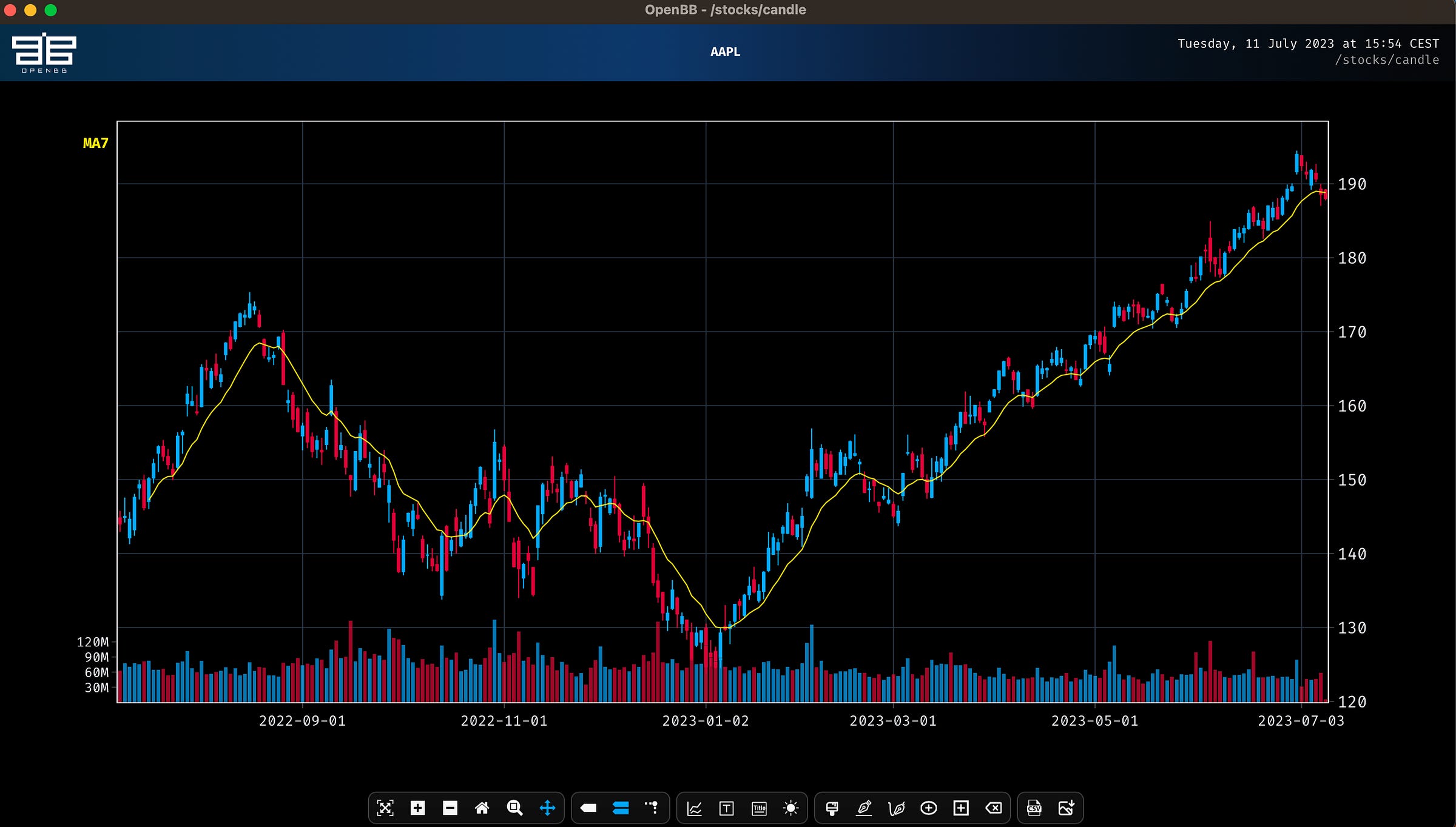Click the erase shape backspace icon

(x=994, y=808)
